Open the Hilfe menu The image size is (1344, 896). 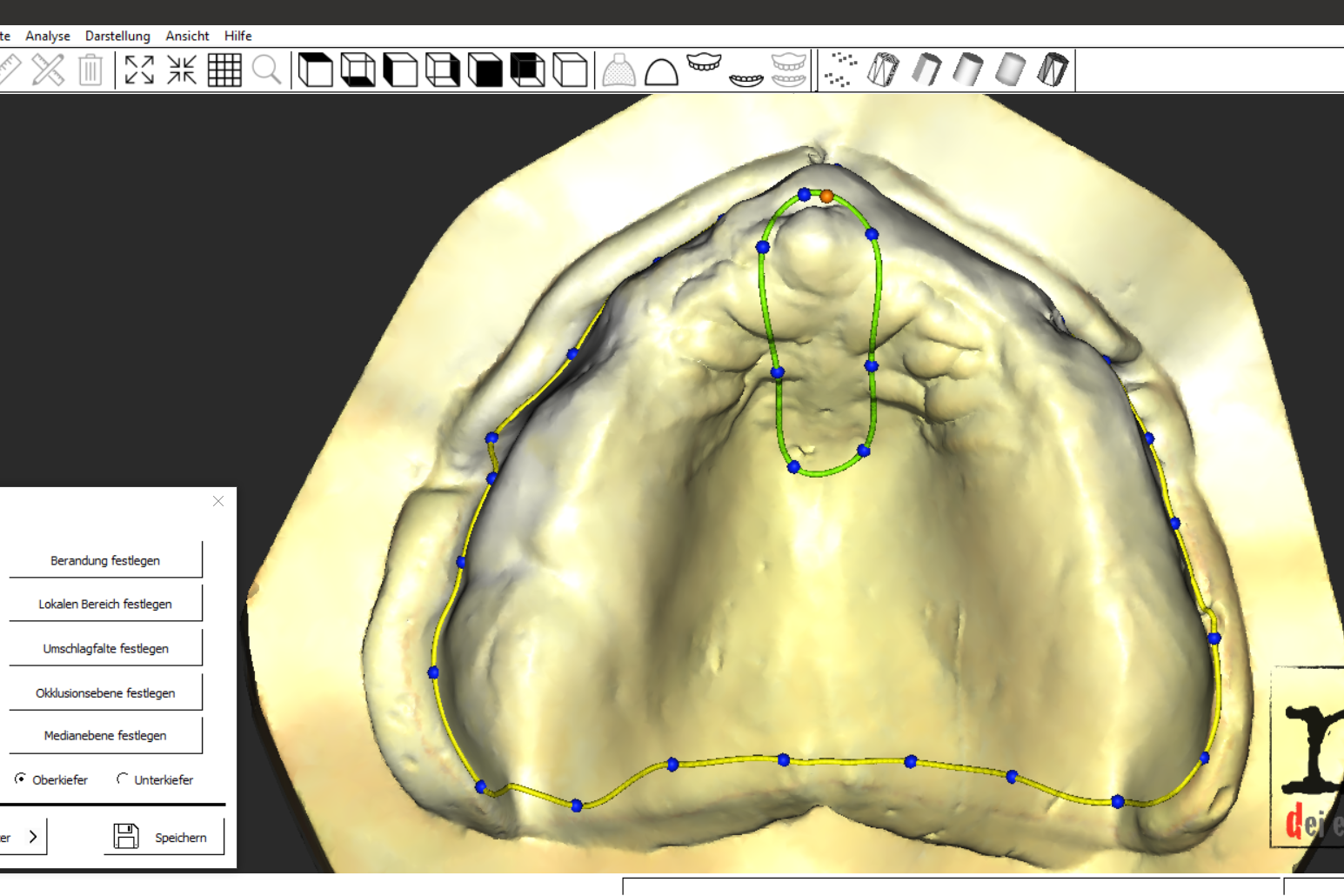click(x=237, y=36)
